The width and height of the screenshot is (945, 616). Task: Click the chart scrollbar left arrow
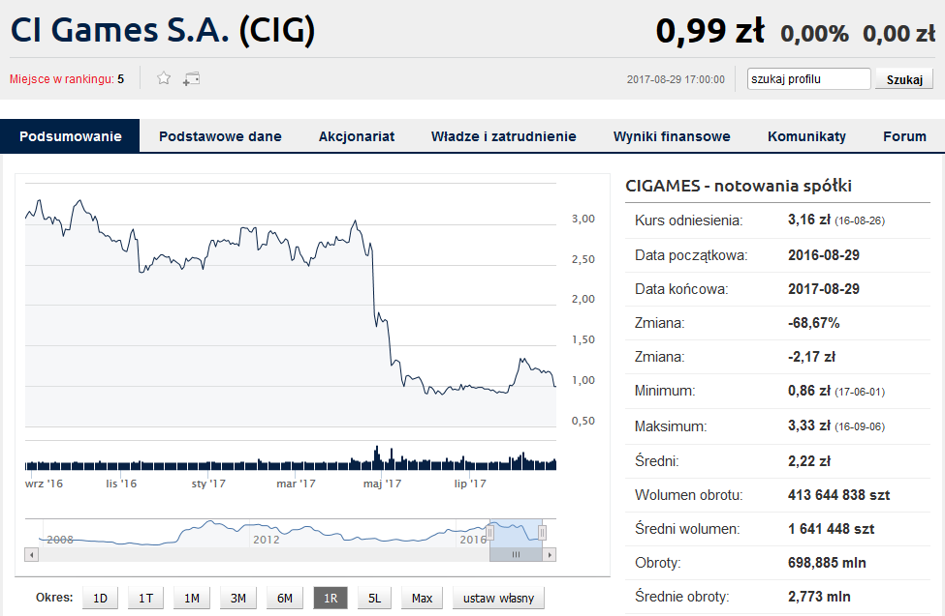(x=31, y=555)
